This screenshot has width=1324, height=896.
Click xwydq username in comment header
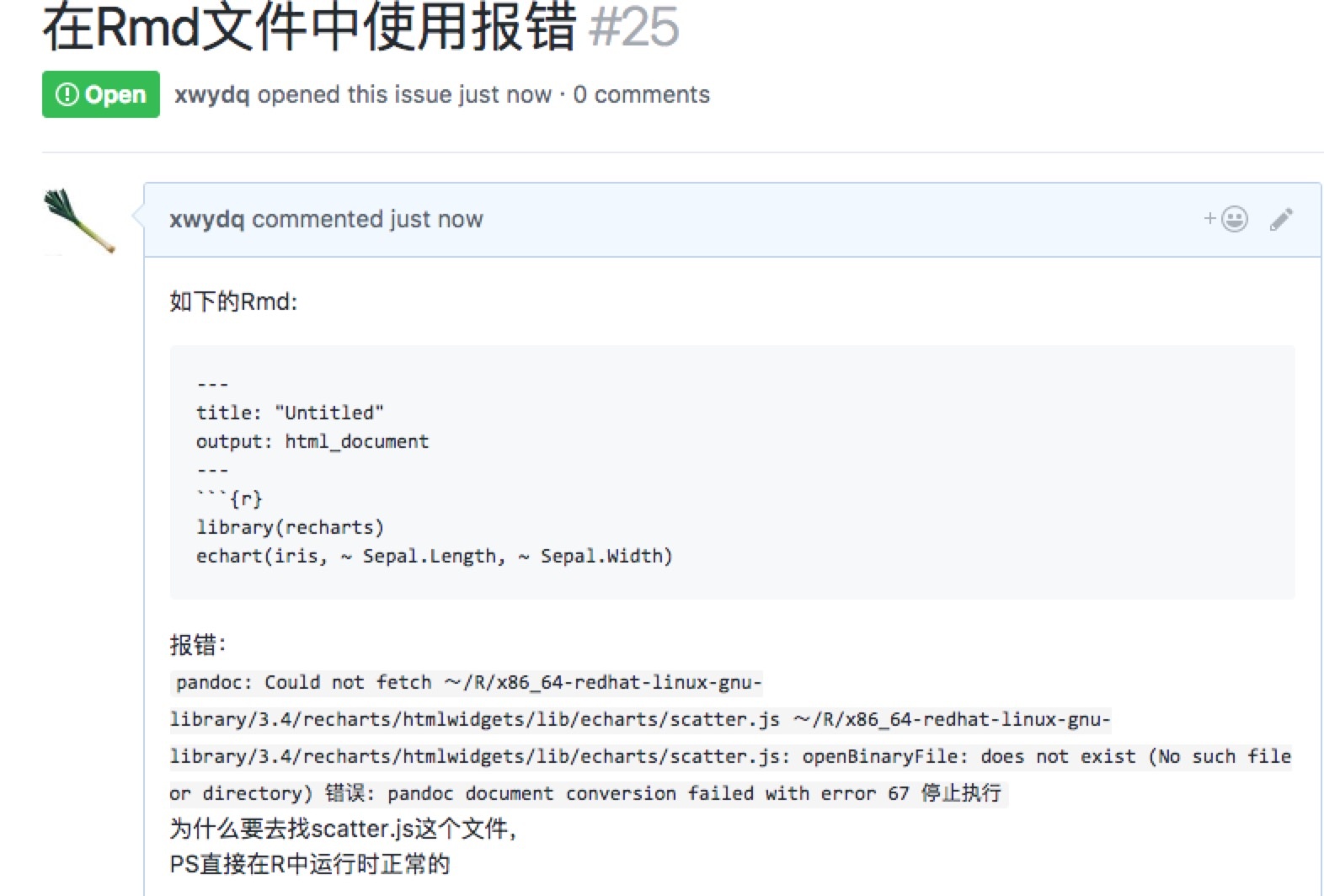click(x=206, y=219)
